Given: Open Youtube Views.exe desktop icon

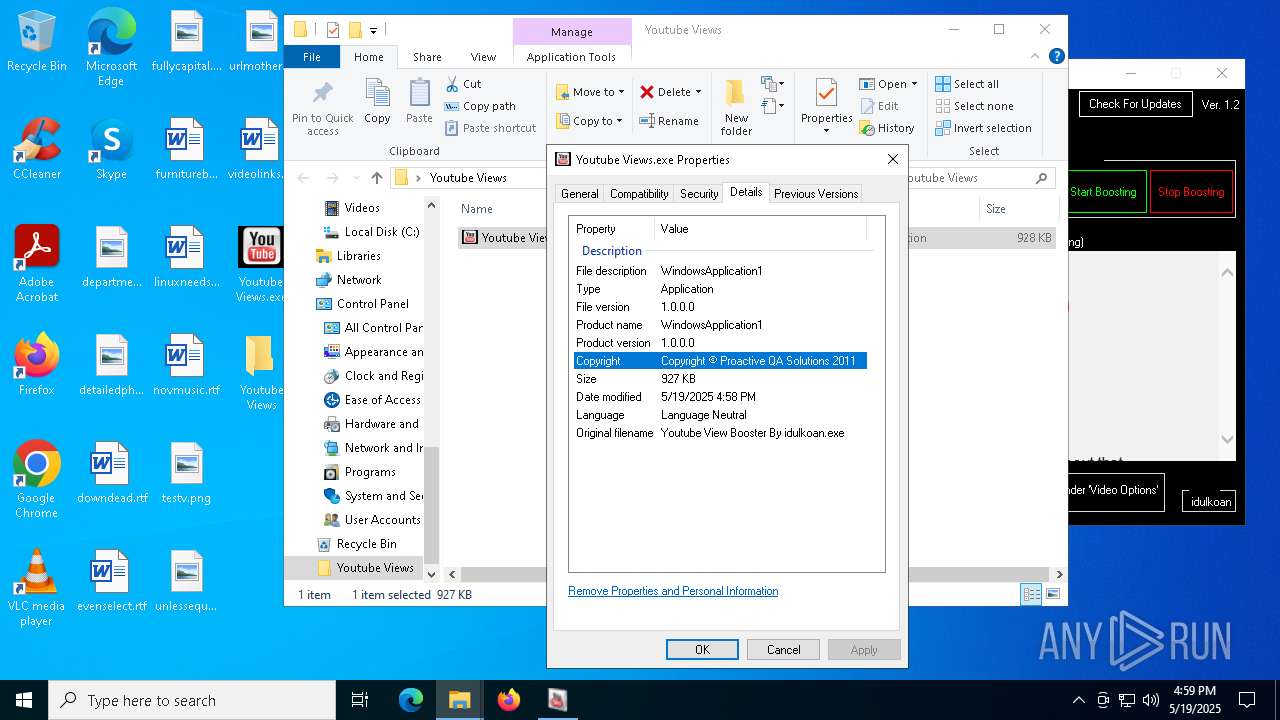Looking at the screenshot, I should tap(260, 264).
